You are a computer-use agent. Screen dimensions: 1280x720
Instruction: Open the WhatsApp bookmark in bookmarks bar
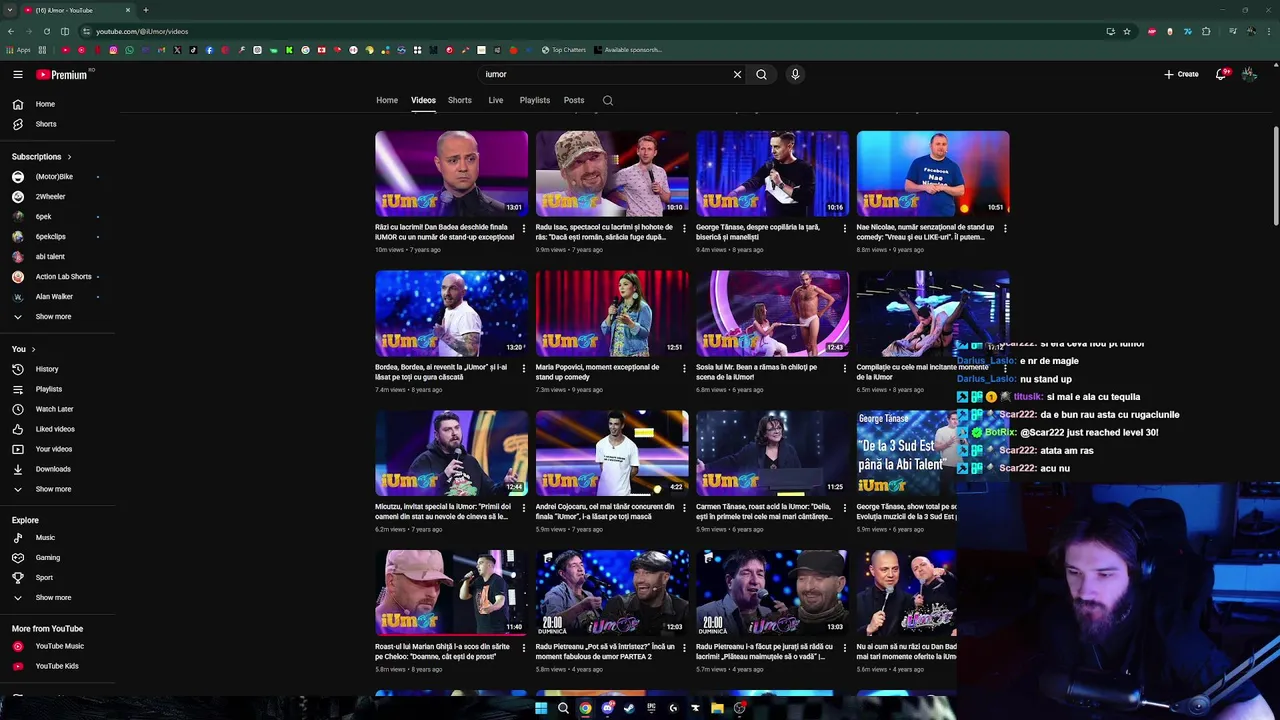click(129, 50)
